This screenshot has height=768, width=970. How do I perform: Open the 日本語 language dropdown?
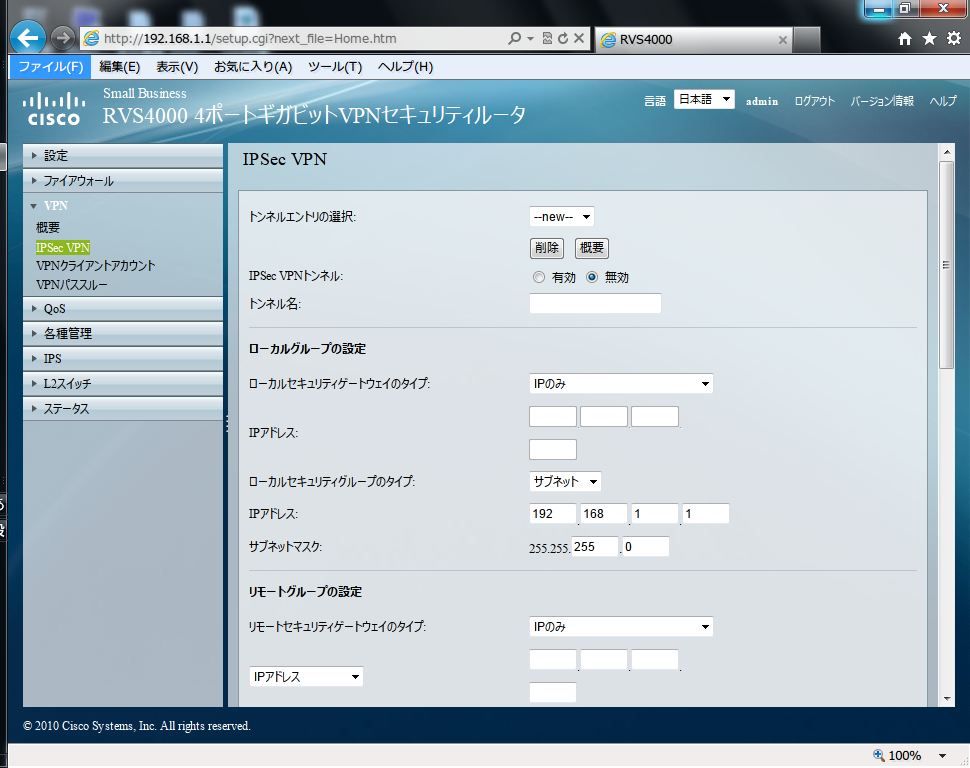pyautogui.click(x=704, y=99)
